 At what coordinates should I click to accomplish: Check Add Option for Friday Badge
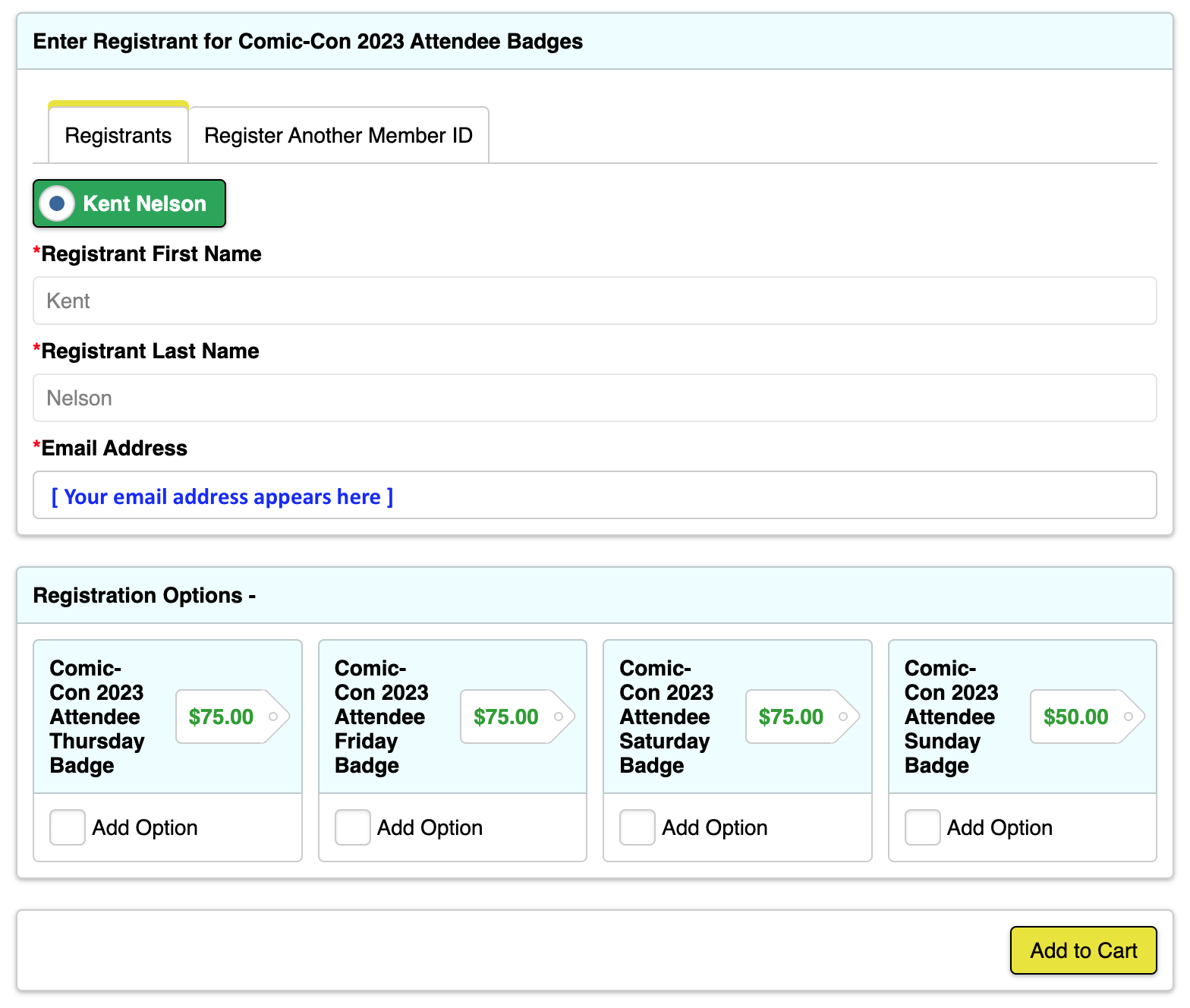point(353,827)
